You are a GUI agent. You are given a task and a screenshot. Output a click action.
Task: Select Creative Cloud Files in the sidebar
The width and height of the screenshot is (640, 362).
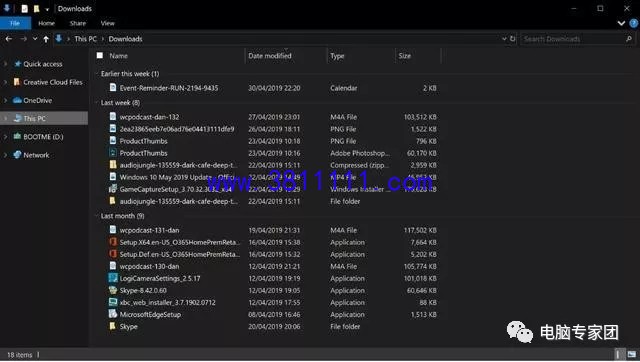click(53, 82)
